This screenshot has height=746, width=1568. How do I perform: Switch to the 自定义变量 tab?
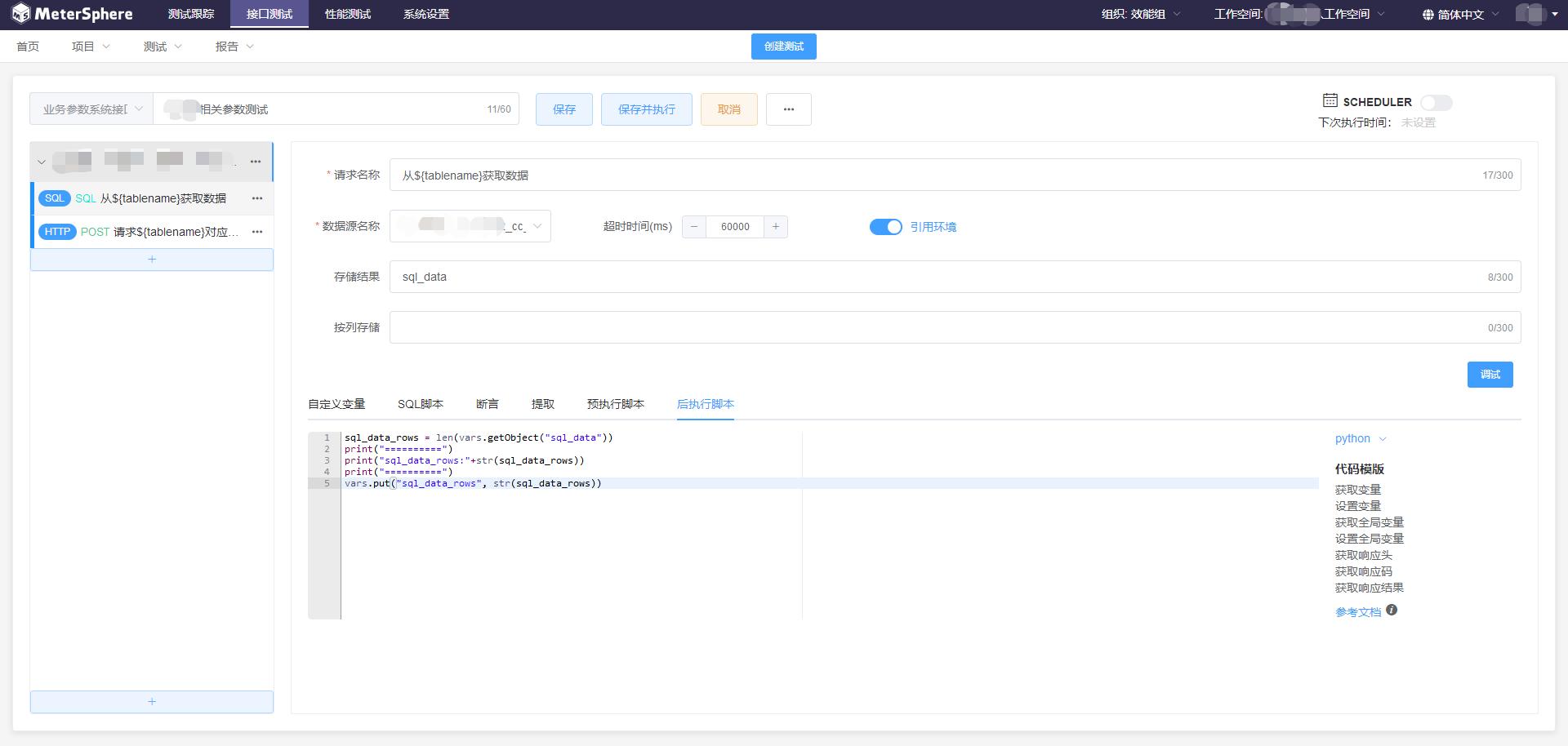click(336, 404)
